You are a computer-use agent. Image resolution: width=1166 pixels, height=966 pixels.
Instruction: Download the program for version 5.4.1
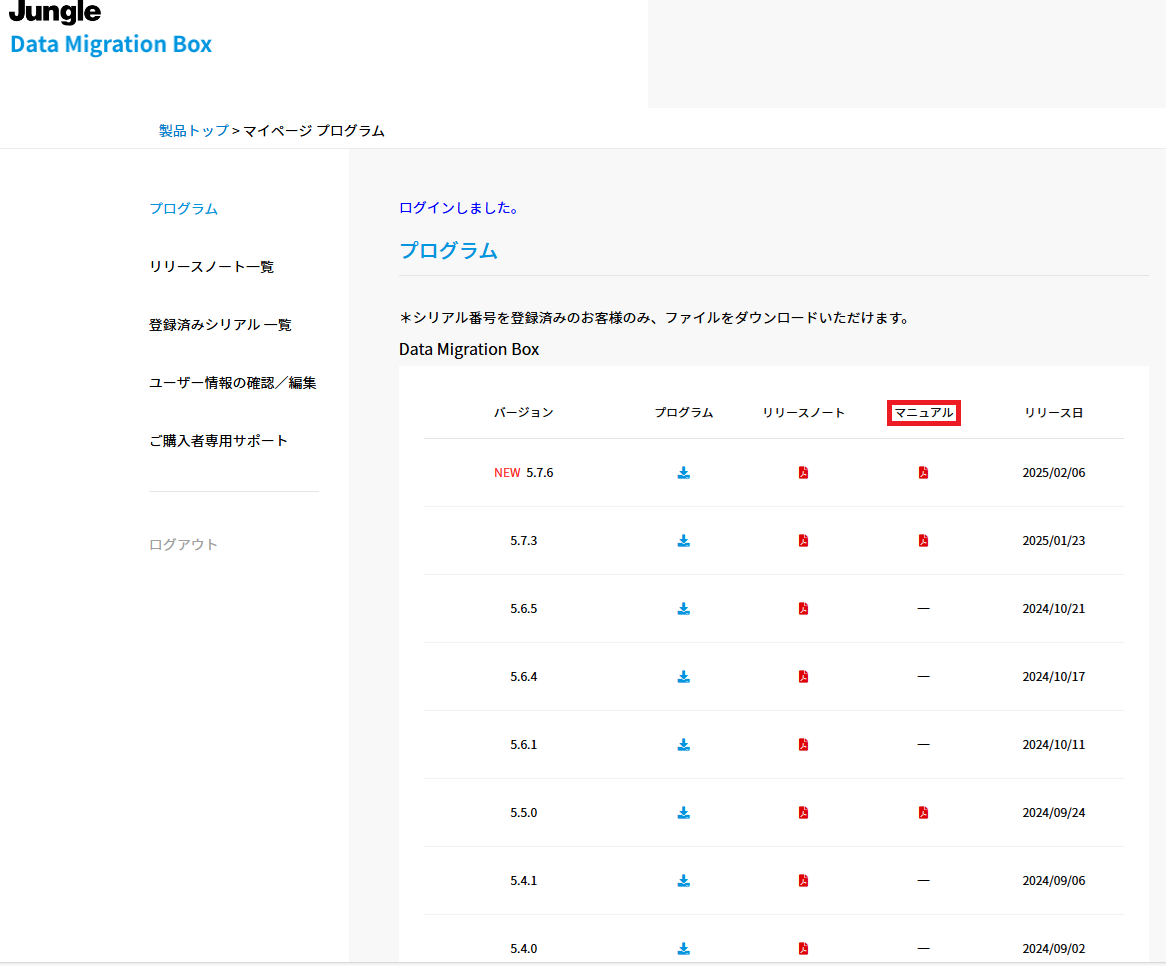click(683, 881)
